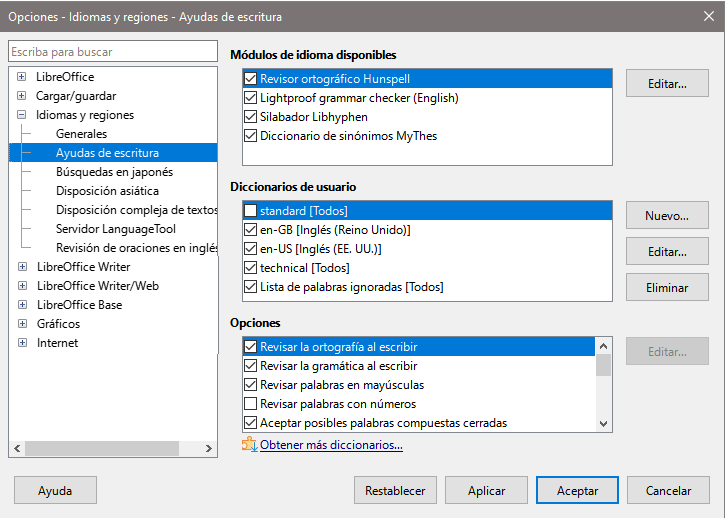The height and width of the screenshot is (518, 726).
Task: Collapse the Idiomas y regiones node
Action: point(21,114)
